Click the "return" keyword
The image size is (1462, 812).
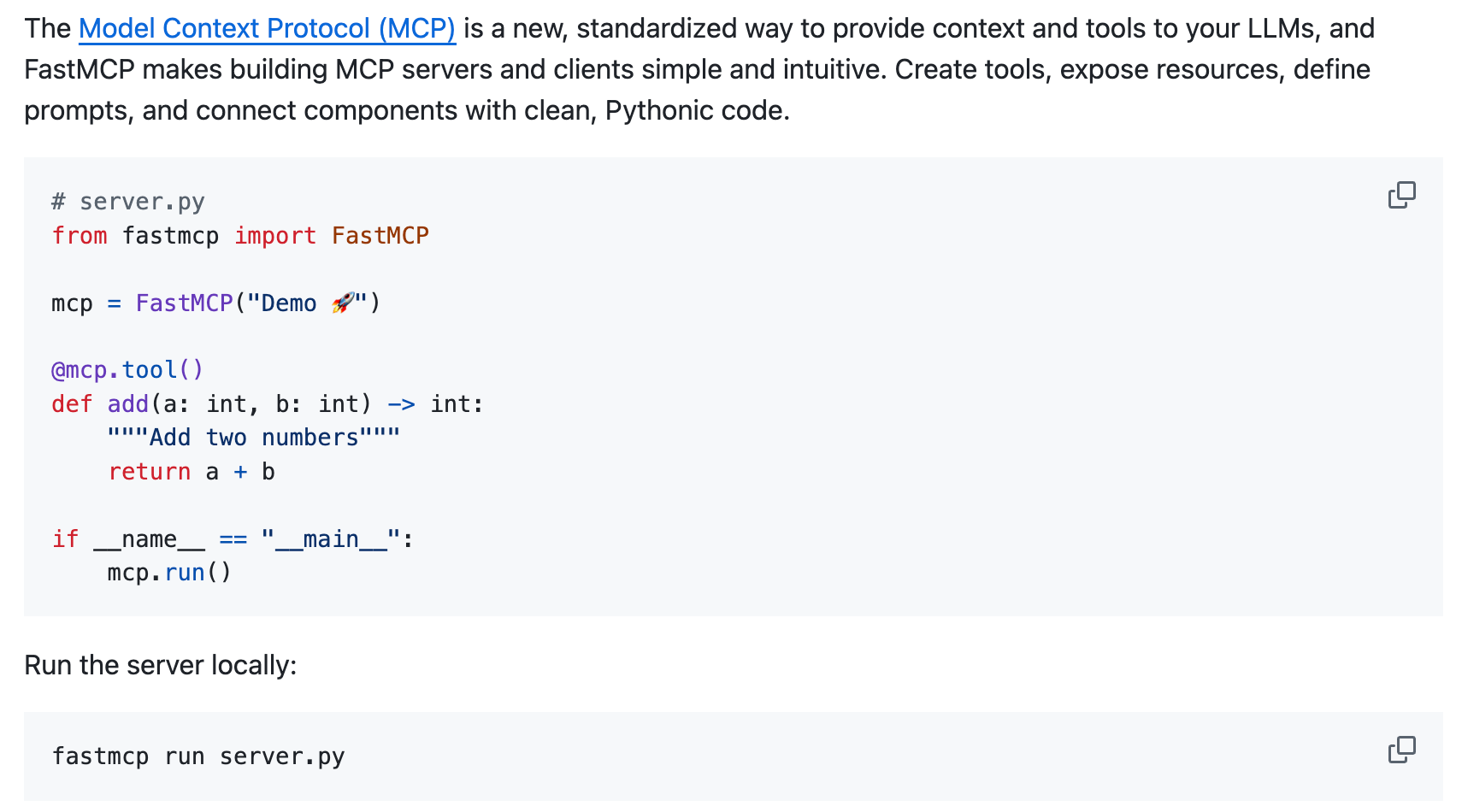tap(150, 472)
